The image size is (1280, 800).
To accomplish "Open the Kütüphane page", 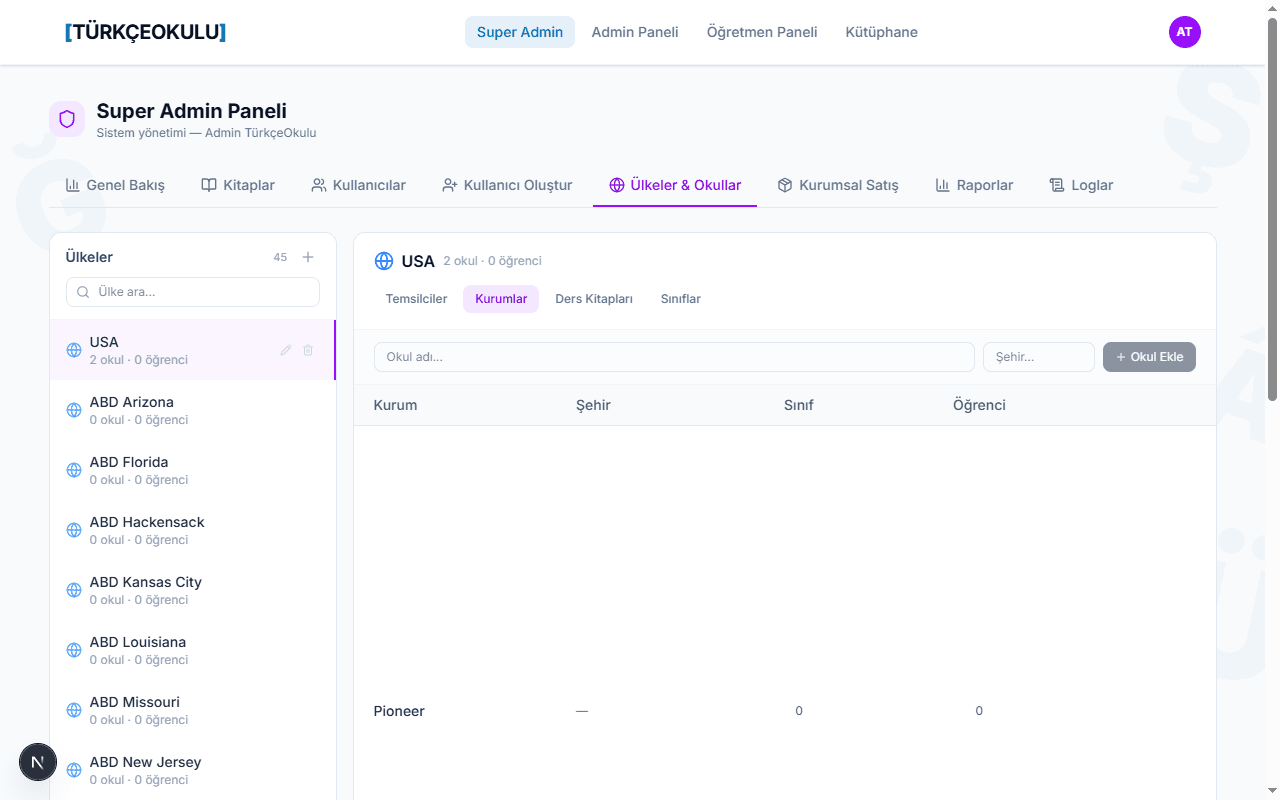I will [x=882, y=32].
